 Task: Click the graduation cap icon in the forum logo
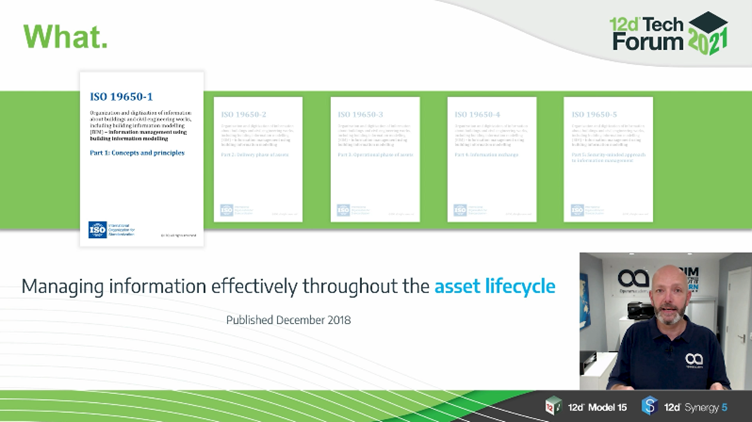(709, 23)
